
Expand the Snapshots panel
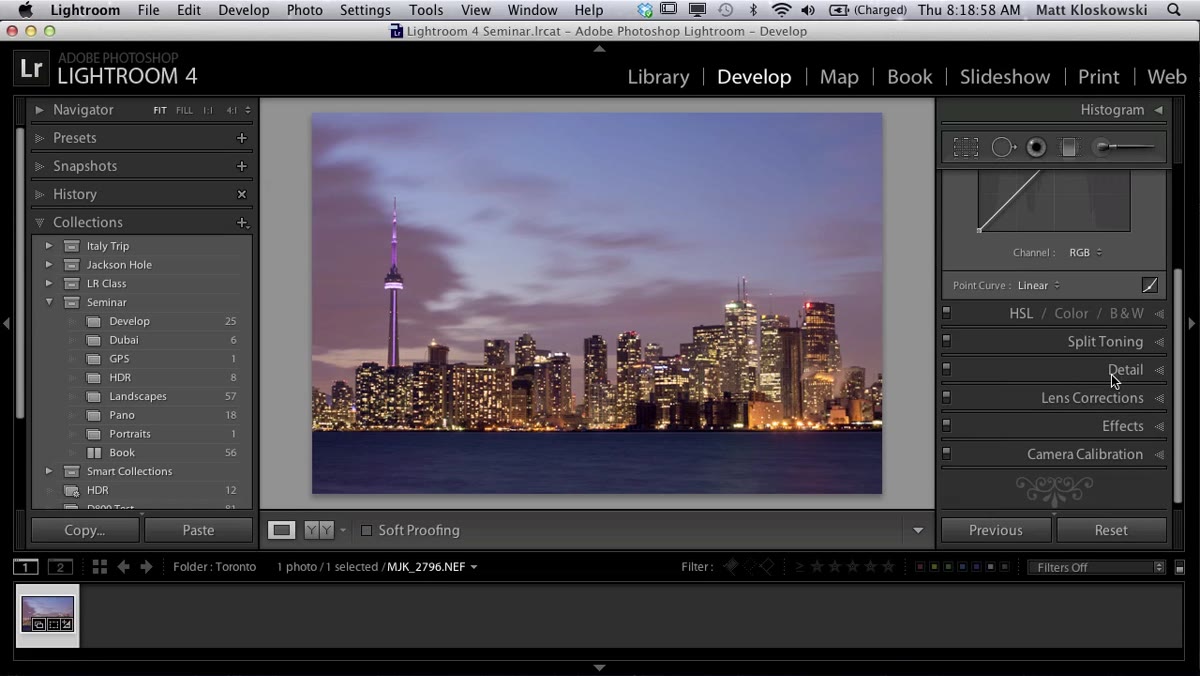[x=40, y=166]
